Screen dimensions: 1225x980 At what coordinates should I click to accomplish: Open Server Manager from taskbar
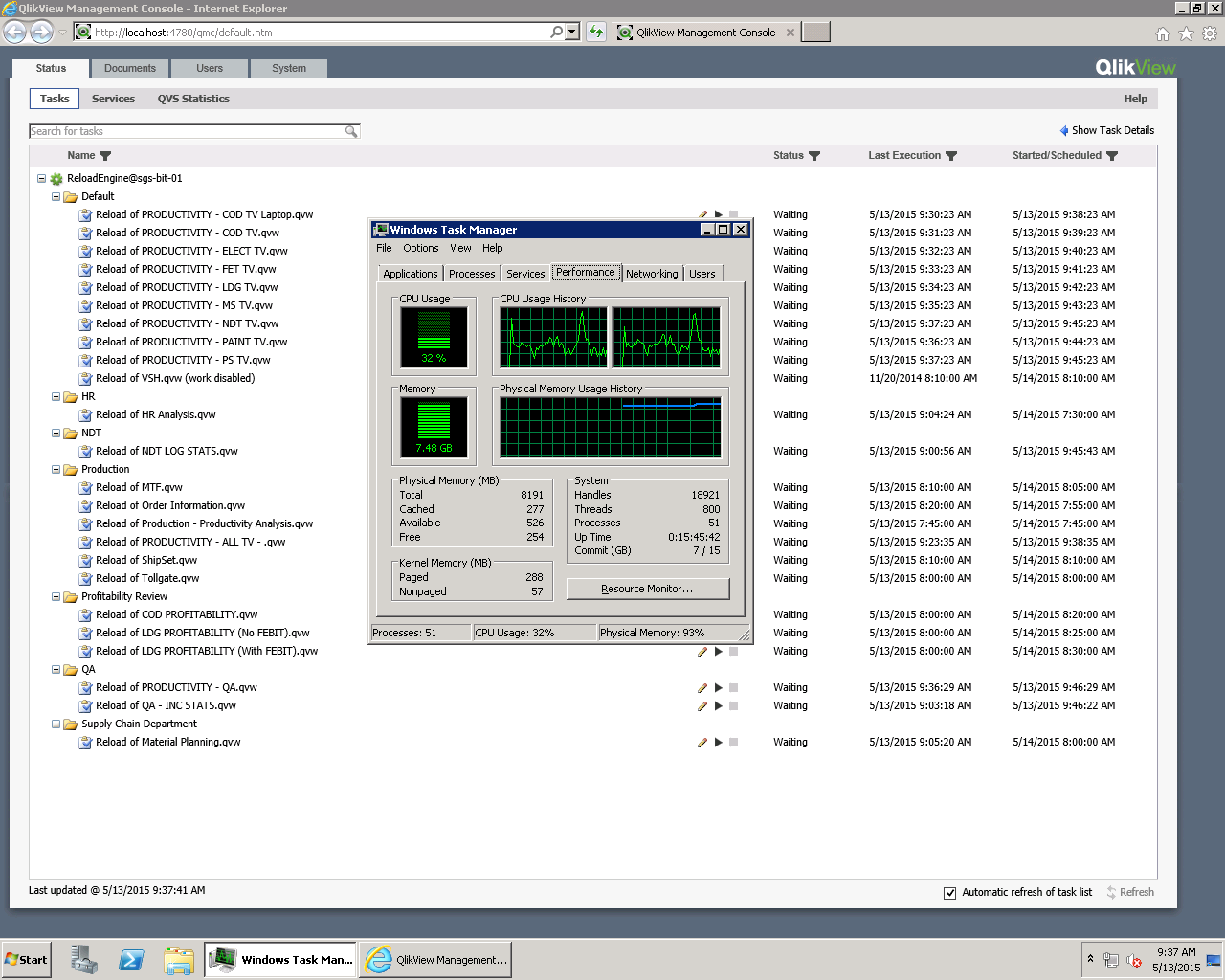(x=85, y=960)
